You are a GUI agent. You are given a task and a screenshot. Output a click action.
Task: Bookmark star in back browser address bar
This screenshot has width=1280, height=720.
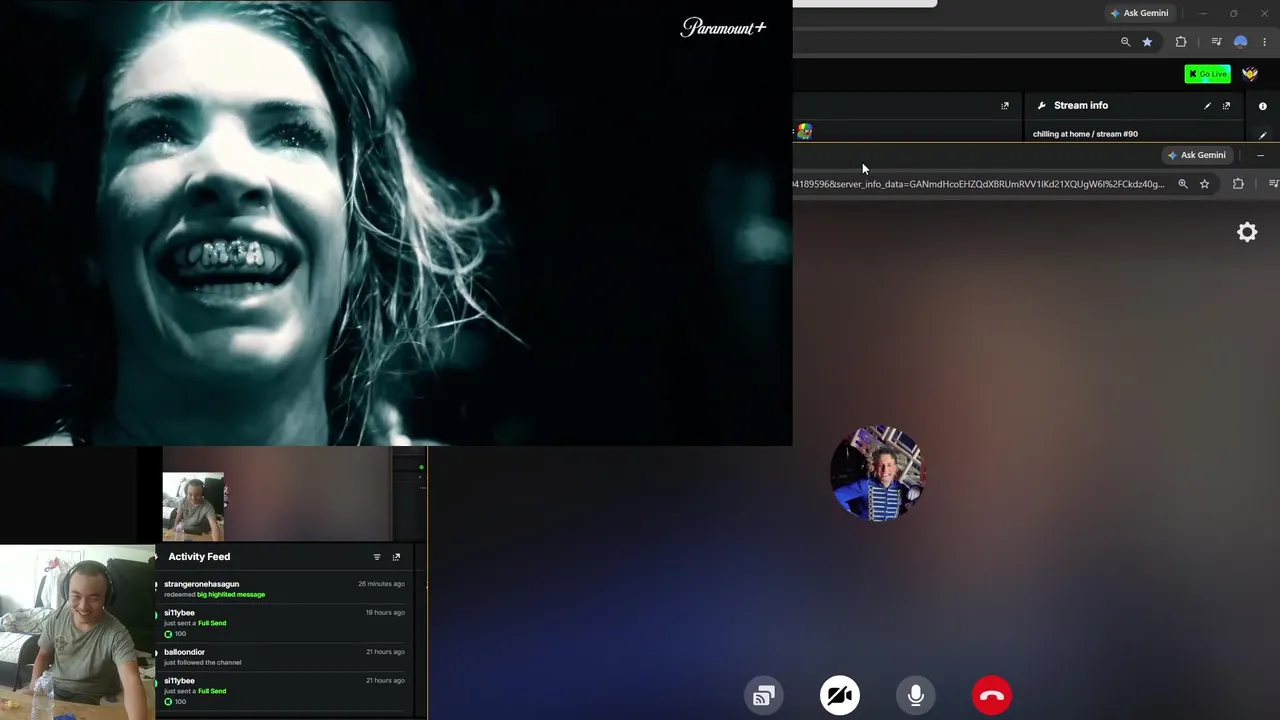coord(1147,42)
